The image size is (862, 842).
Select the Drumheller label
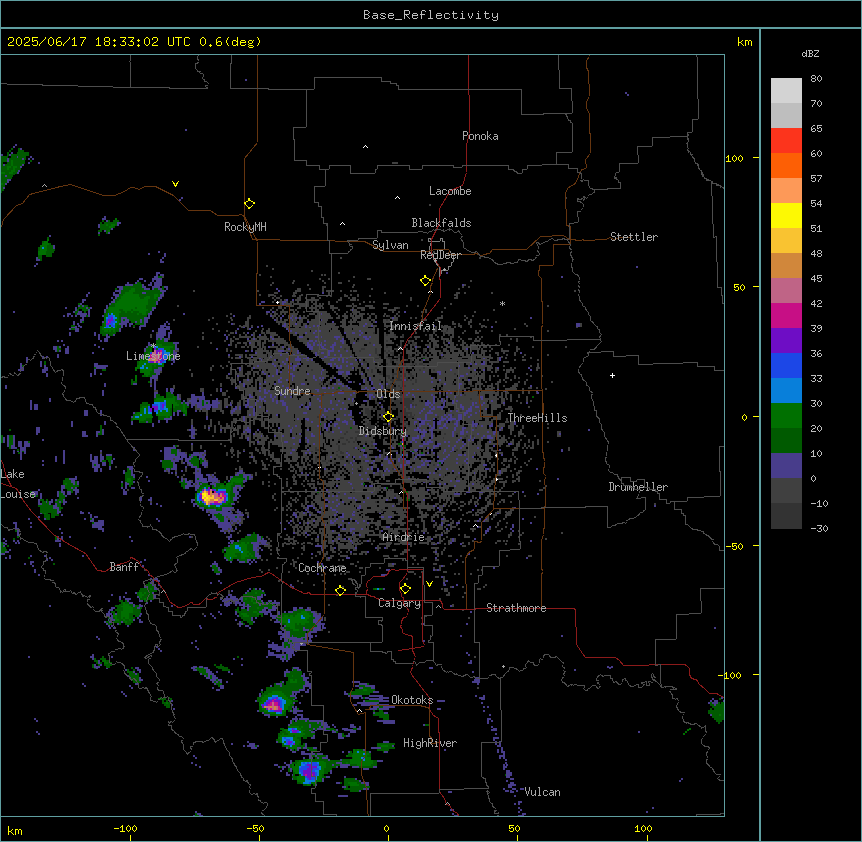[x=638, y=487]
